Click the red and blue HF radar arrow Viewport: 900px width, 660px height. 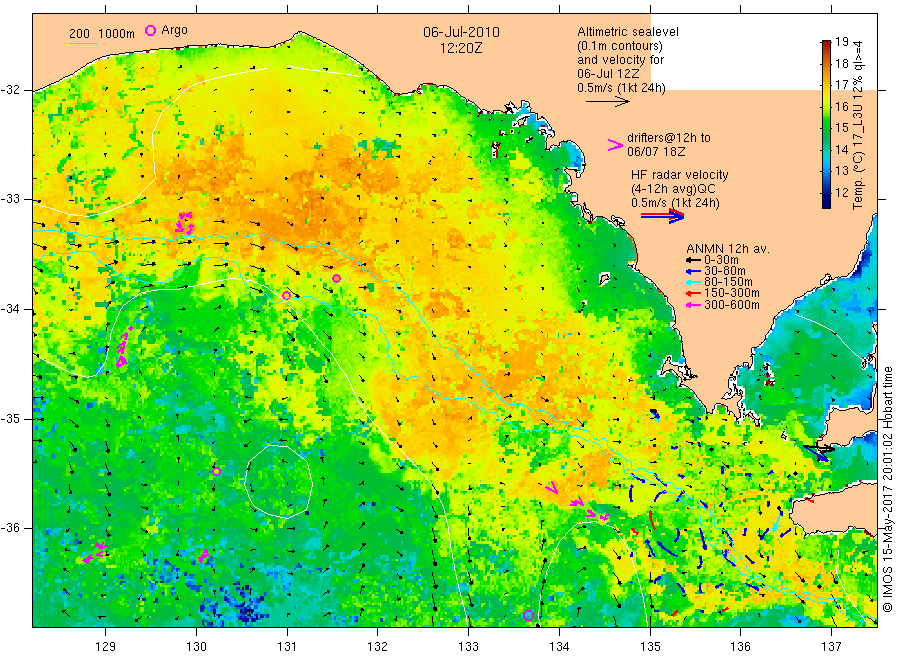point(662,216)
